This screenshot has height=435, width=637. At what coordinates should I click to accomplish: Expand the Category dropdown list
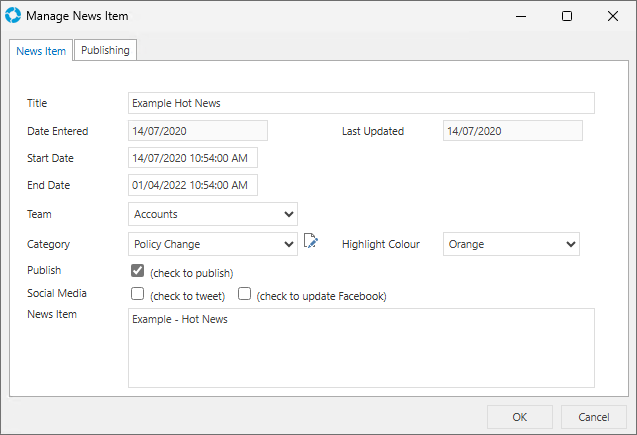(x=213, y=244)
